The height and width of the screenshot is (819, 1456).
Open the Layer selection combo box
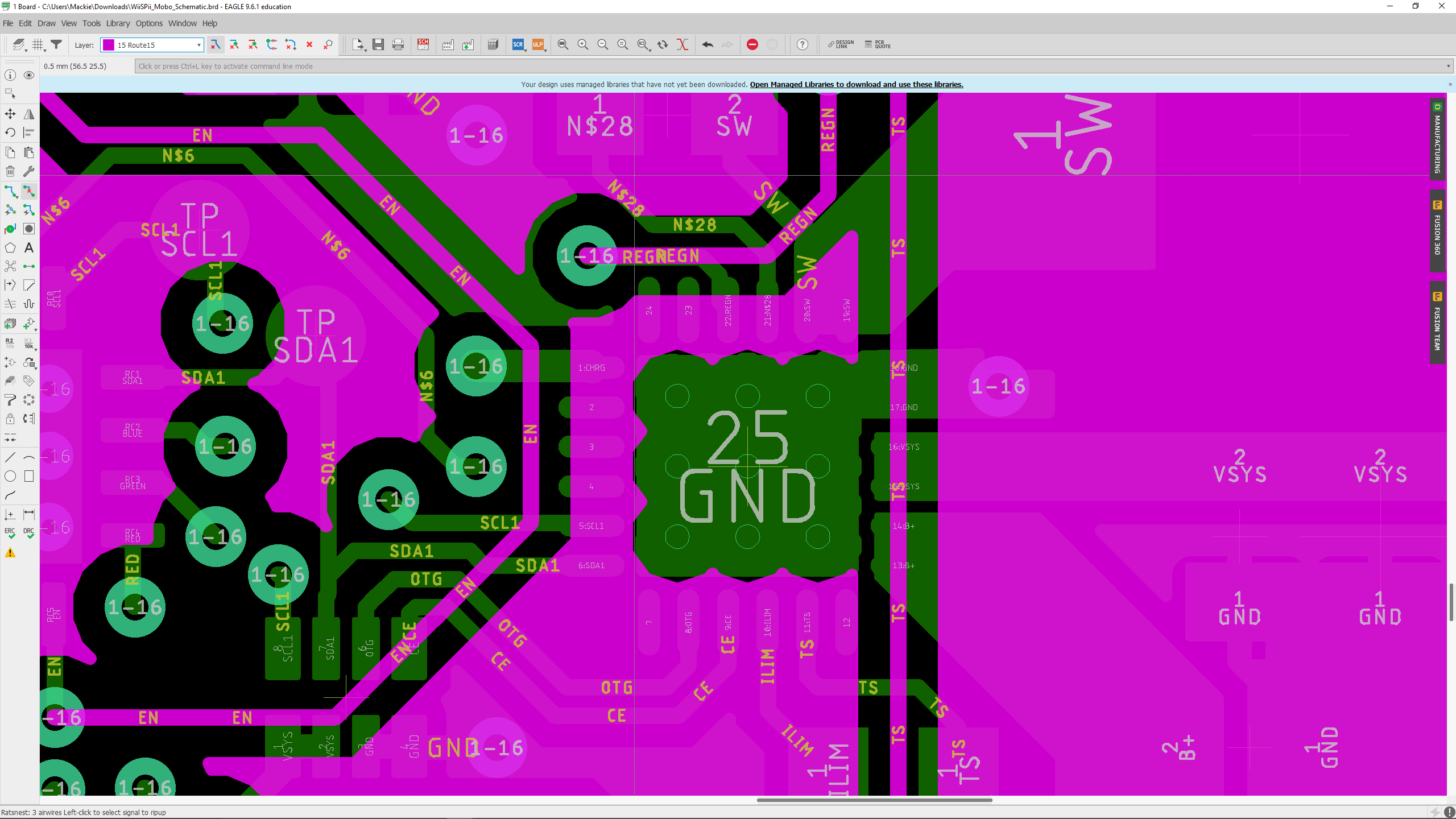point(152,45)
